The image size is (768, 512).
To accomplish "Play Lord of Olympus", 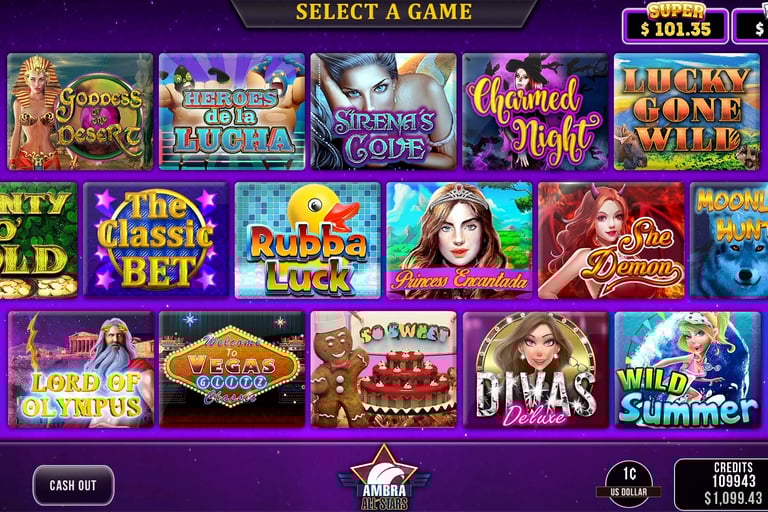I will [81, 369].
